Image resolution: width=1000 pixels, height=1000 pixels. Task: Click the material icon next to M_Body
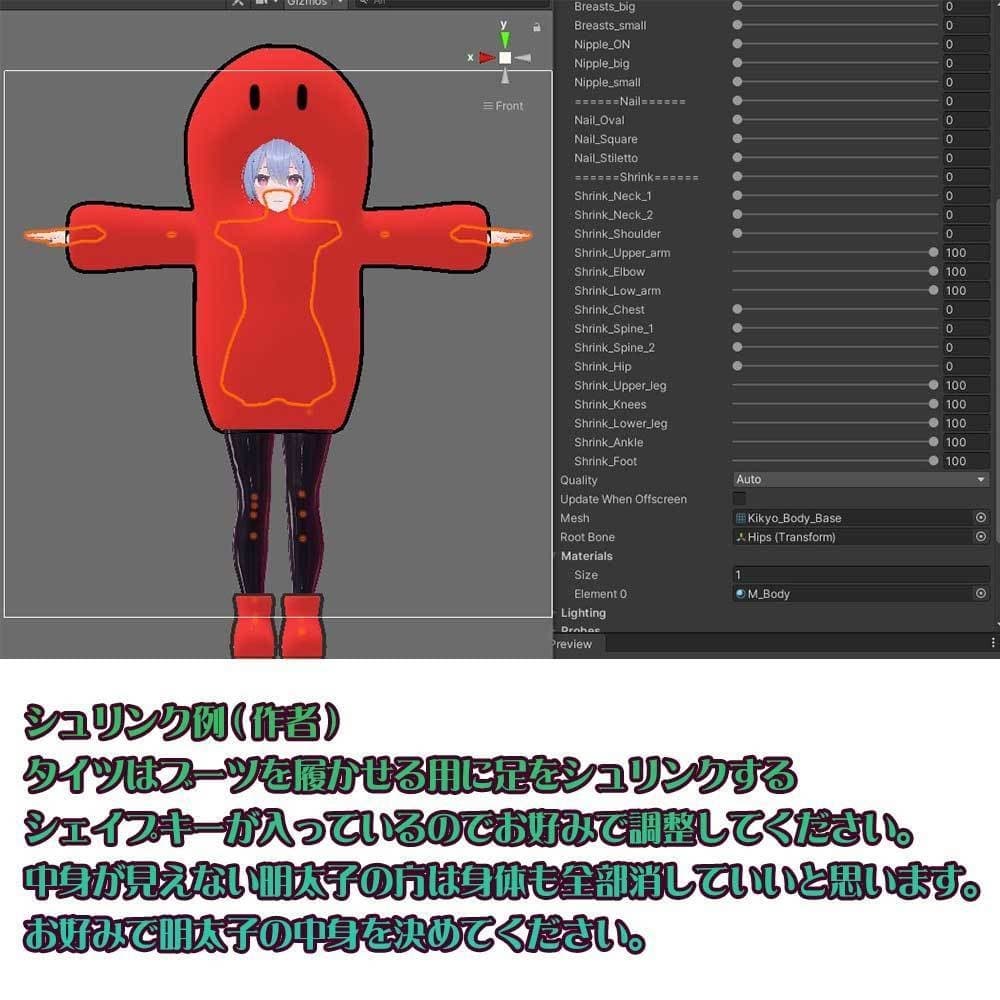741,593
